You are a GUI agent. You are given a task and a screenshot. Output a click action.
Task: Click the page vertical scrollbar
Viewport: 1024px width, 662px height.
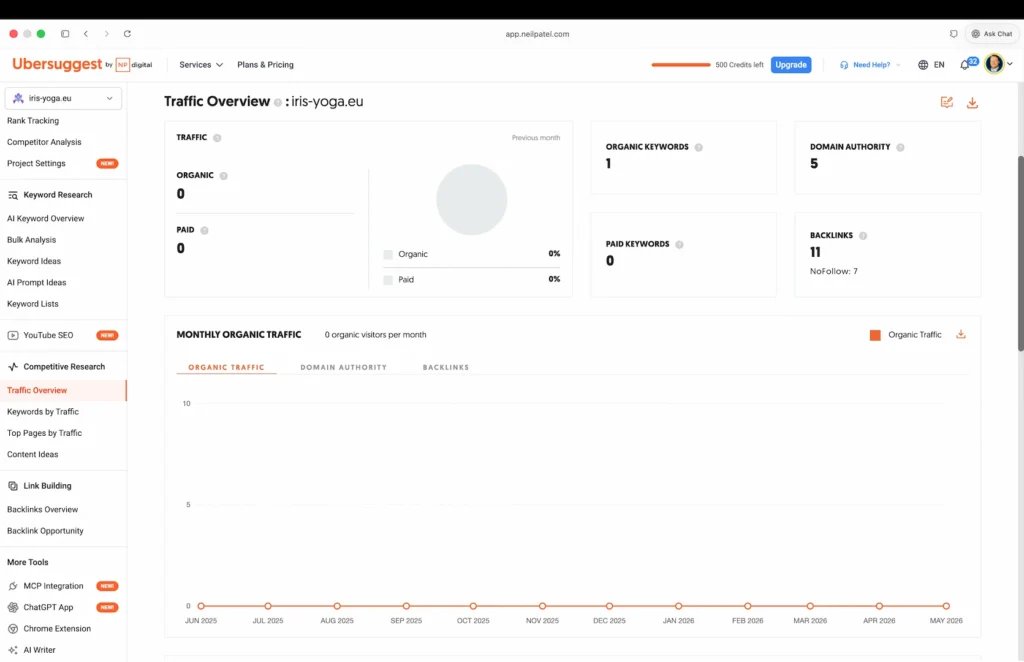1020,253
